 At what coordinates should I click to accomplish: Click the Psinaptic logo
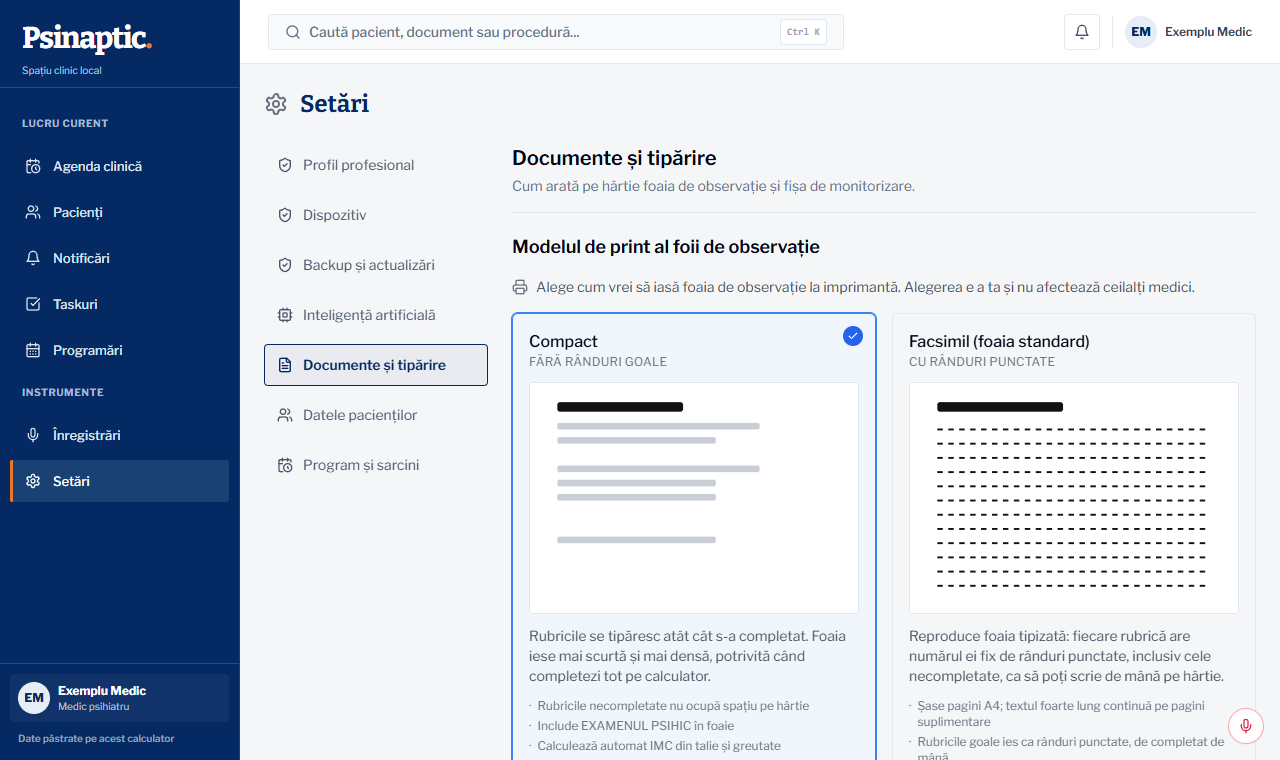pos(87,38)
